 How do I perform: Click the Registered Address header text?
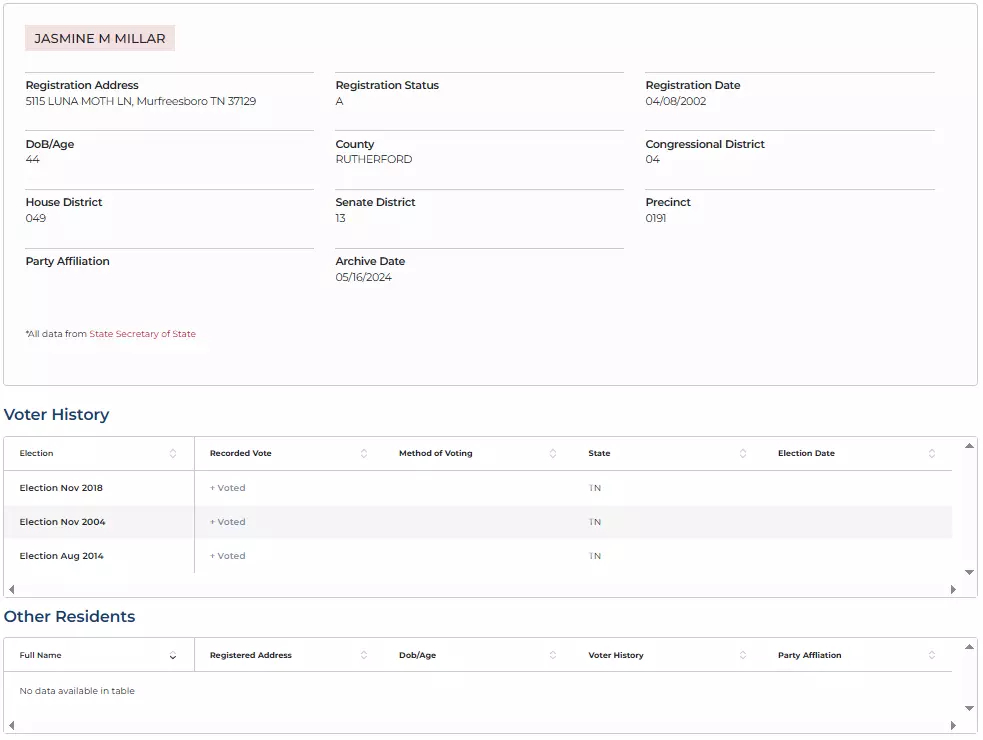coord(251,655)
